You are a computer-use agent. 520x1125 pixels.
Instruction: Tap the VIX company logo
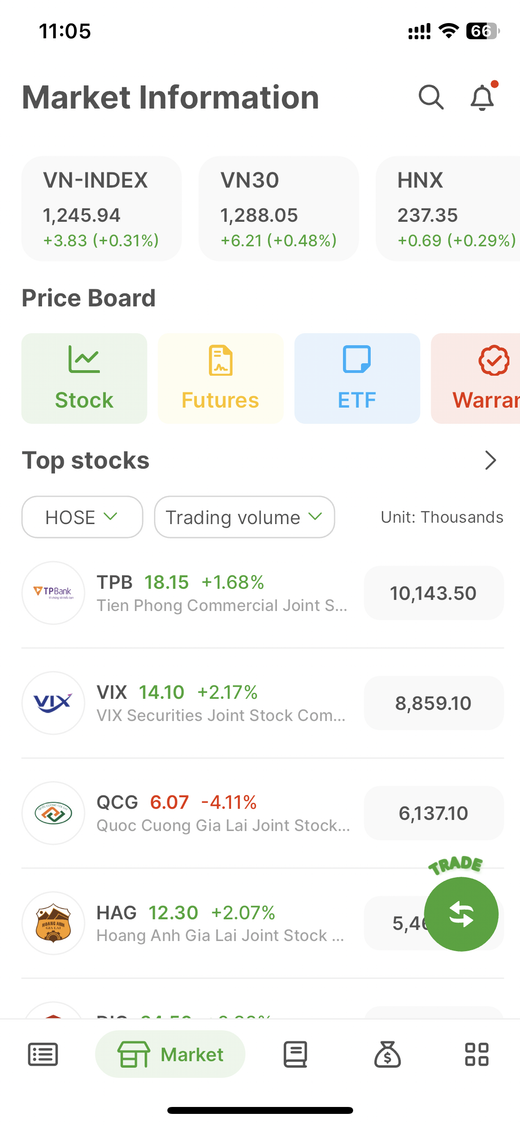[x=53, y=702]
